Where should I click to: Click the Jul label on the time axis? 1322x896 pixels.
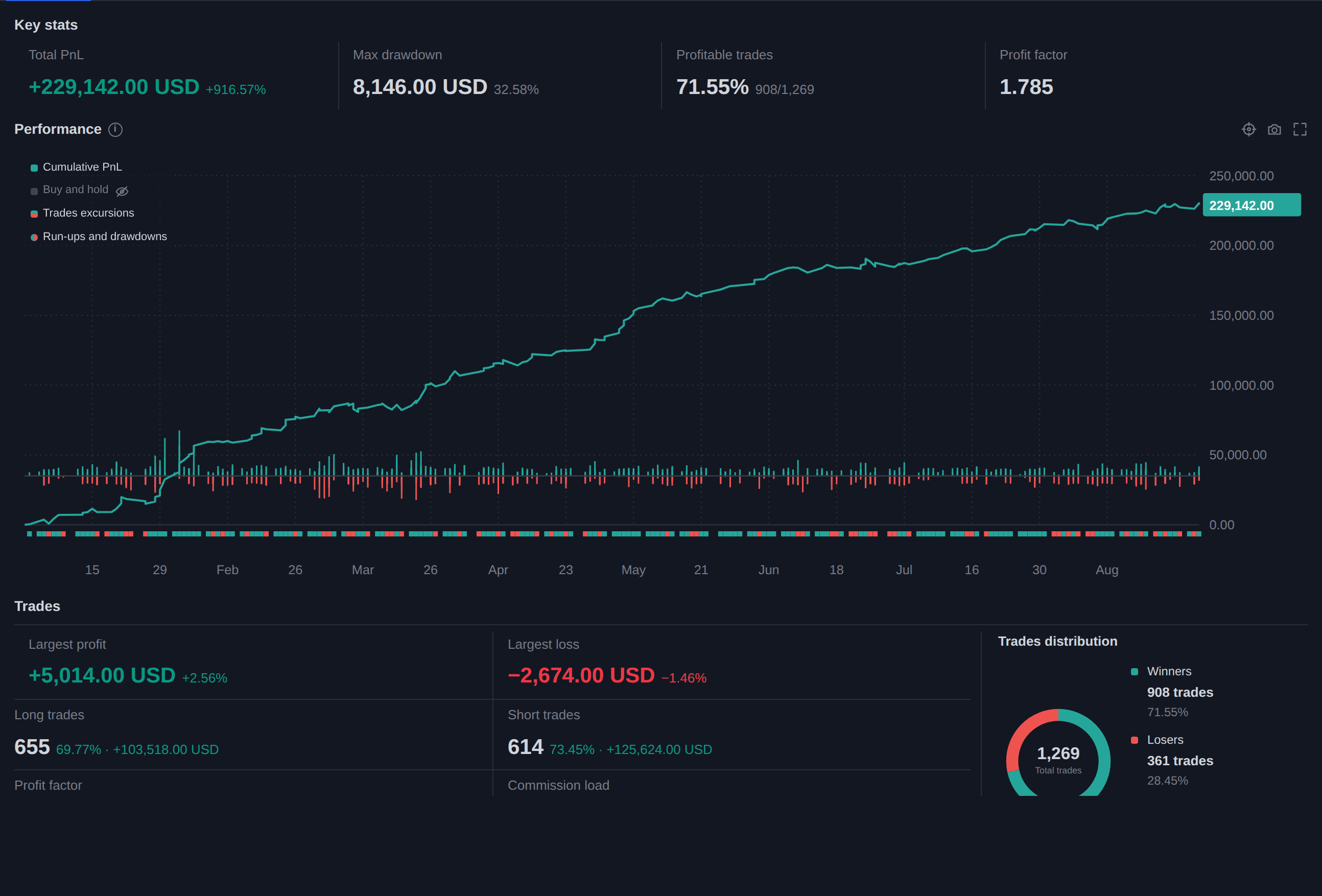pyautogui.click(x=904, y=570)
